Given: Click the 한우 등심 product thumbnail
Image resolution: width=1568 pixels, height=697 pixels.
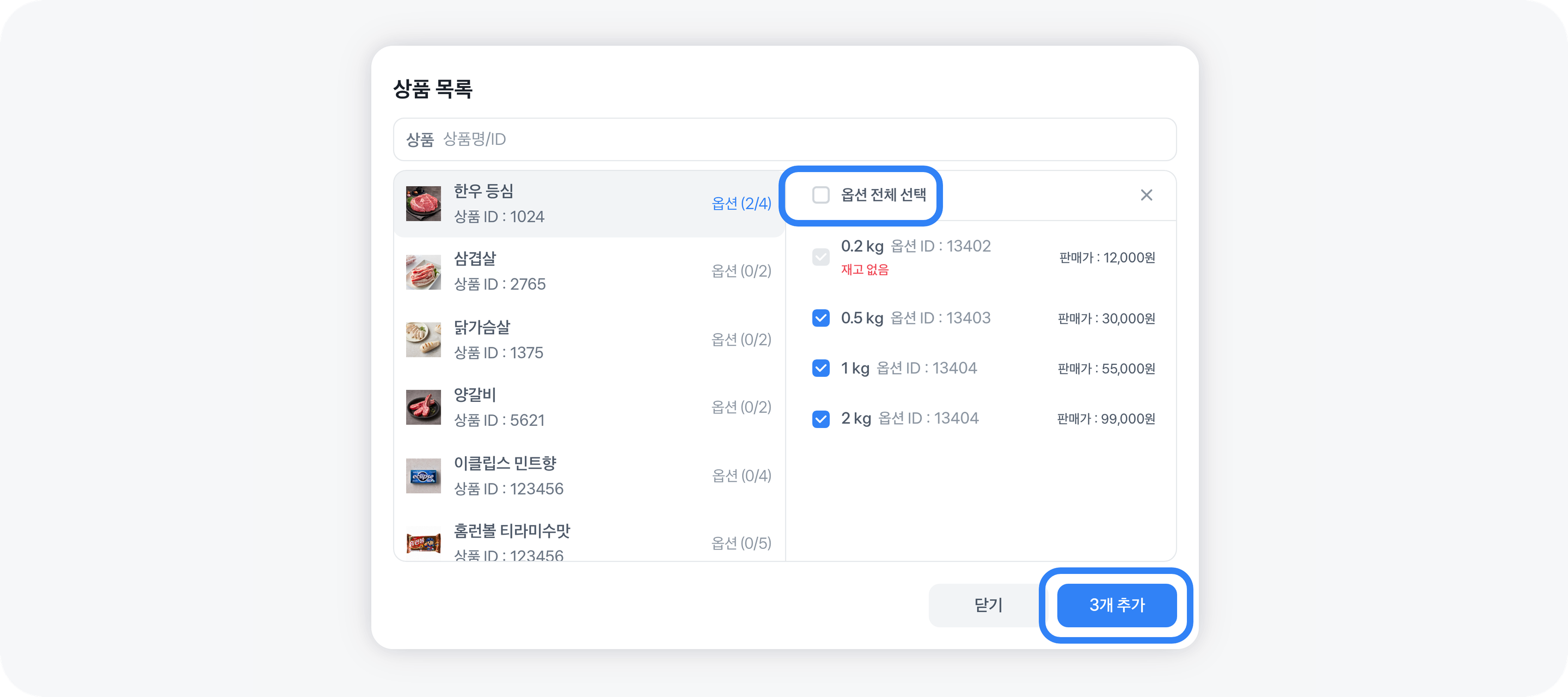Looking at the screenshot, I should [x=423, y=203].
